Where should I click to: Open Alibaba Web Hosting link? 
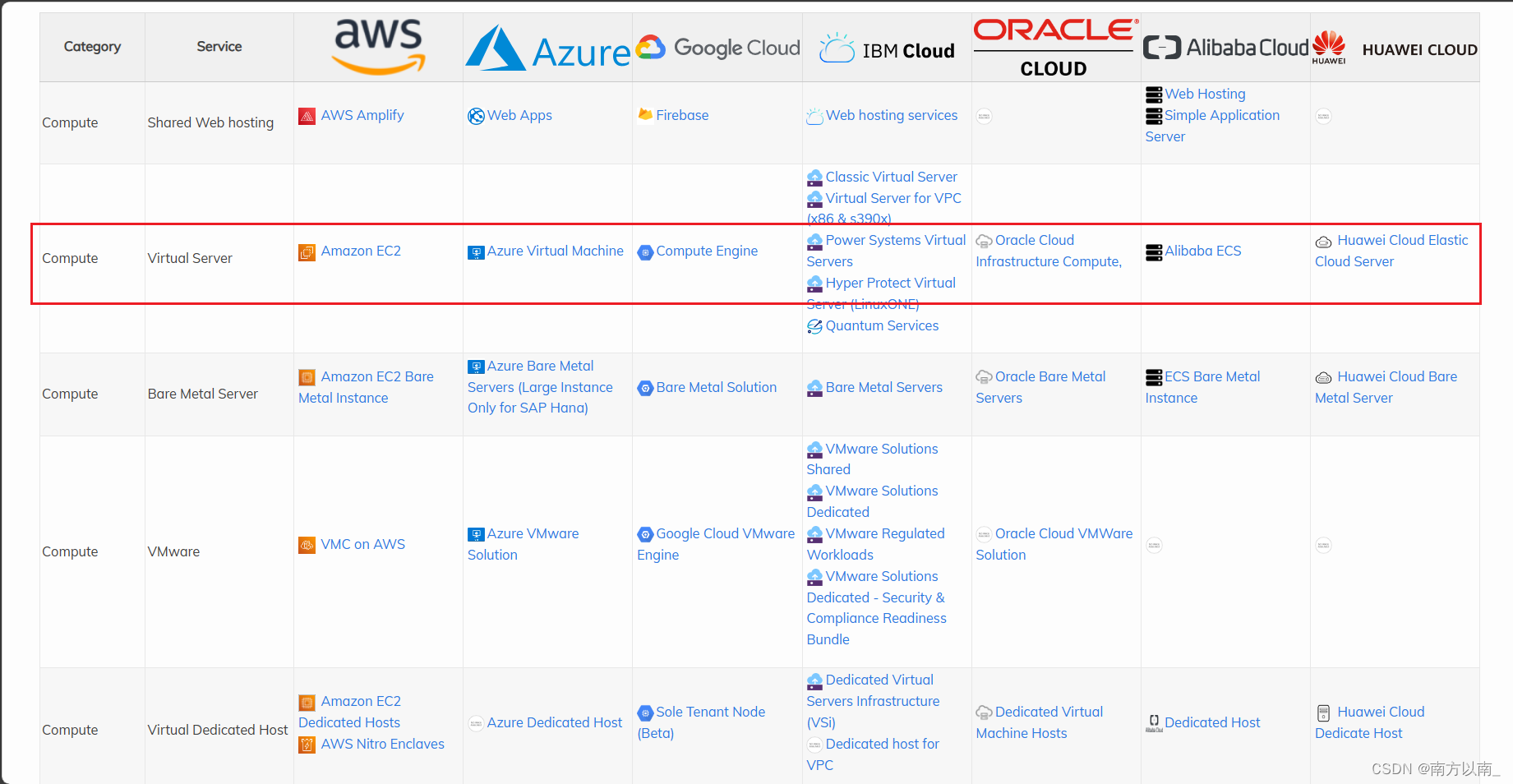click(1205, 94)
